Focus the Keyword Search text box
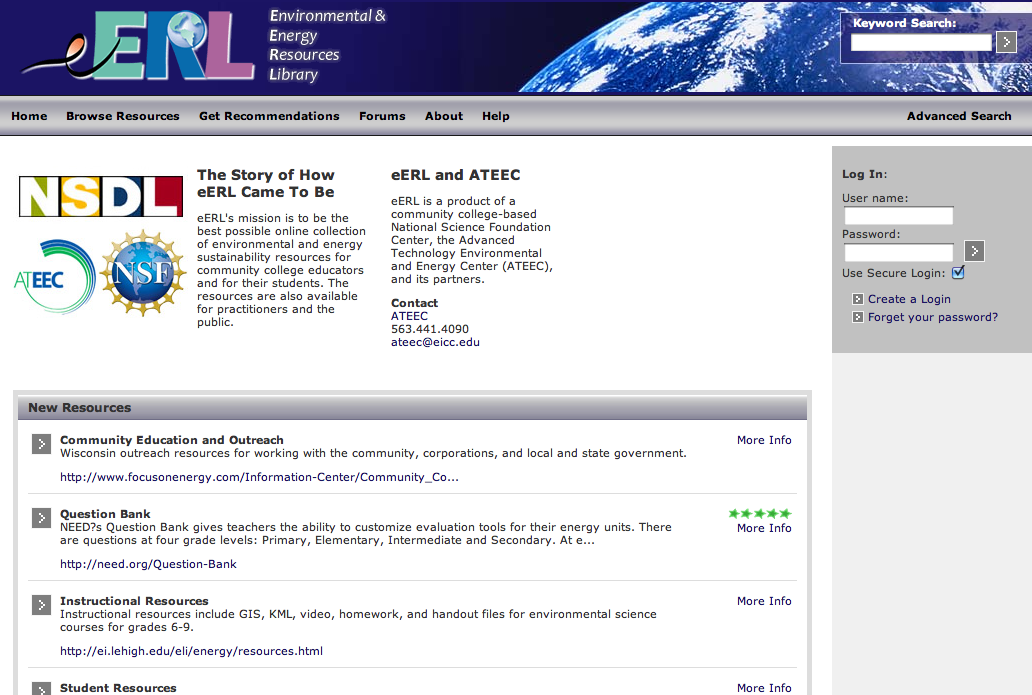 (x=920, y=42)
